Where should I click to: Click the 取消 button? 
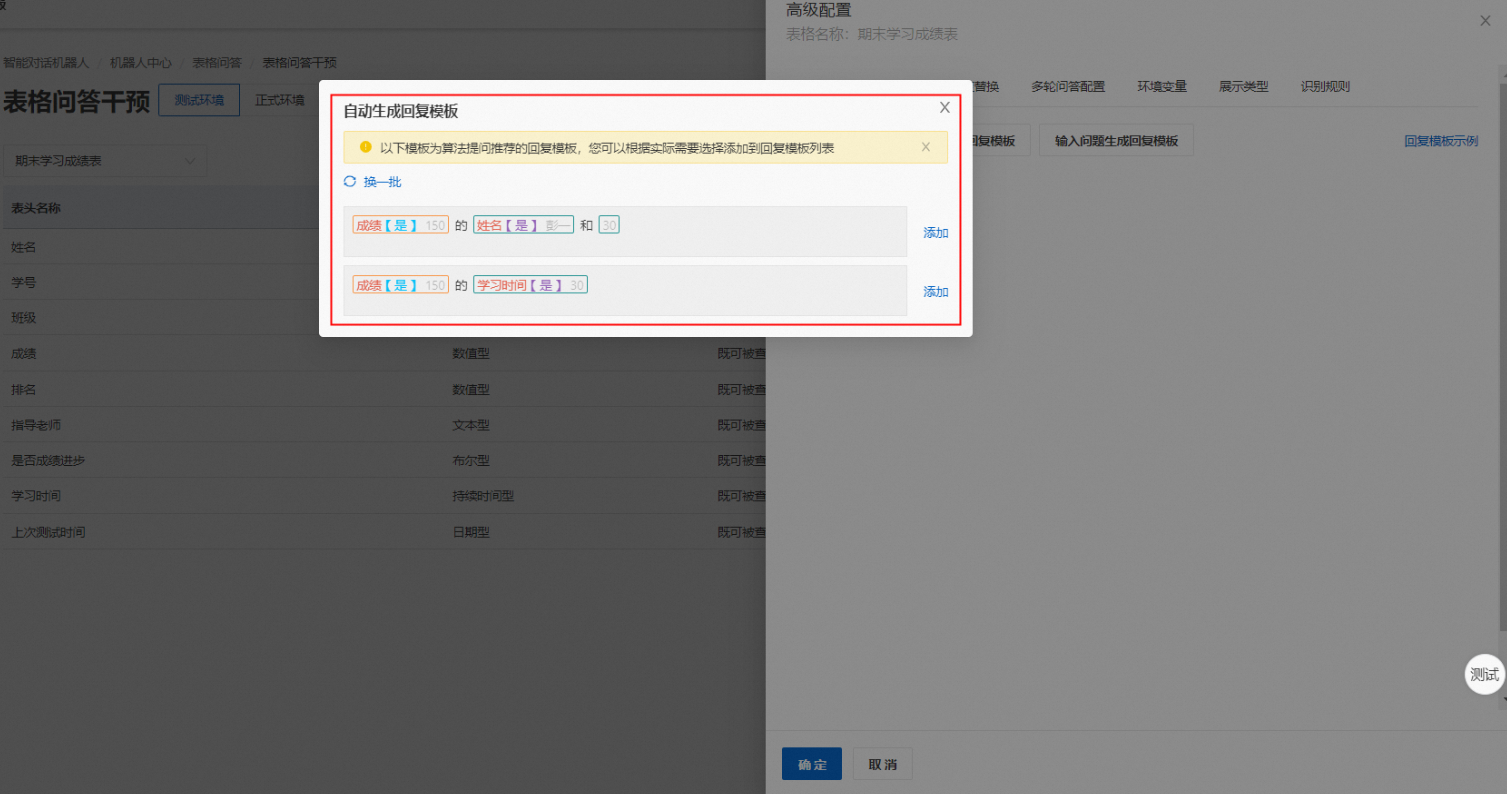point(882,764)
